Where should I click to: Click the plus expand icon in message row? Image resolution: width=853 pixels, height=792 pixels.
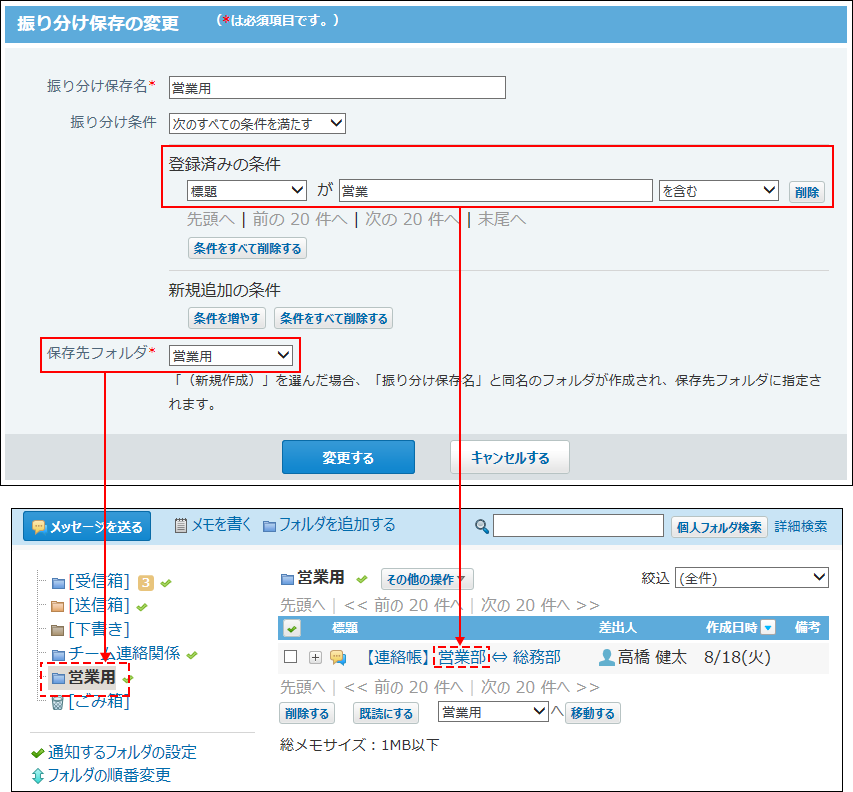point(315,657)
